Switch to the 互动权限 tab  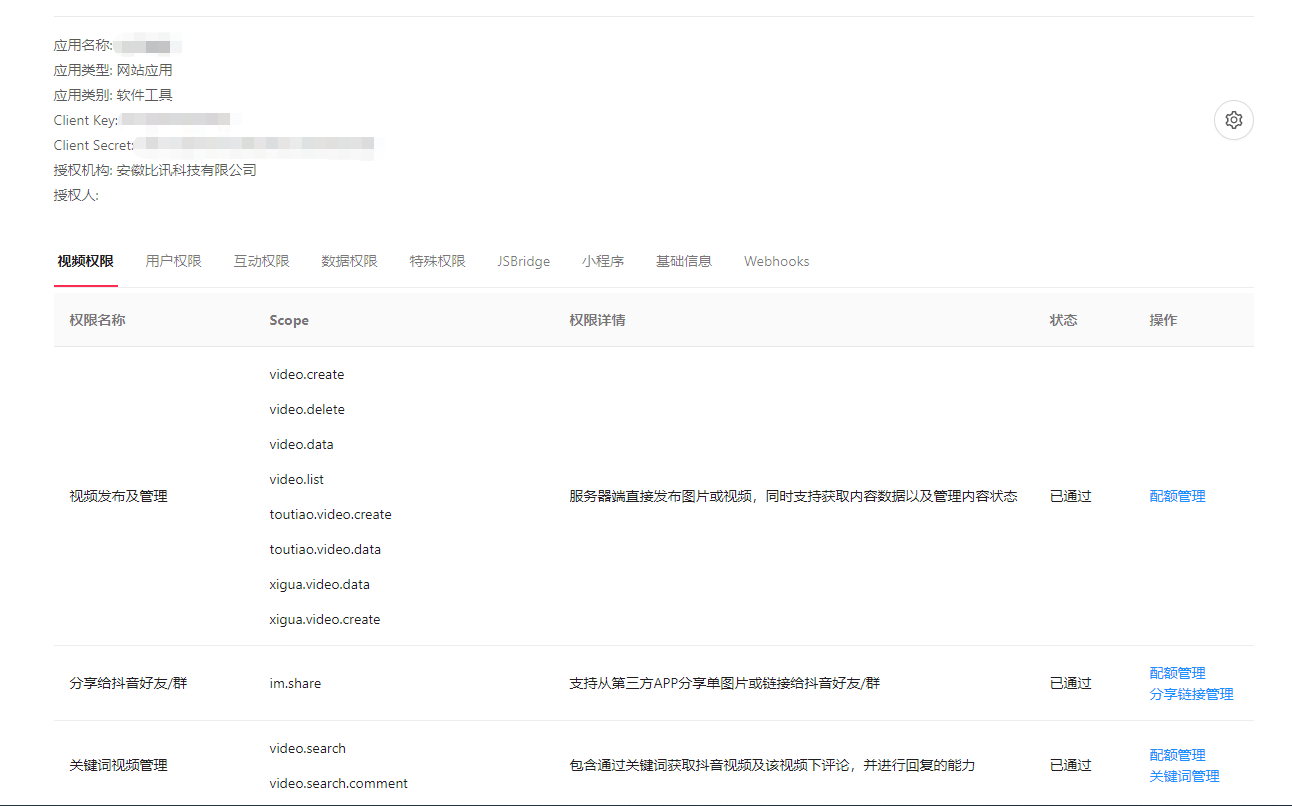(x=261, y=261)
